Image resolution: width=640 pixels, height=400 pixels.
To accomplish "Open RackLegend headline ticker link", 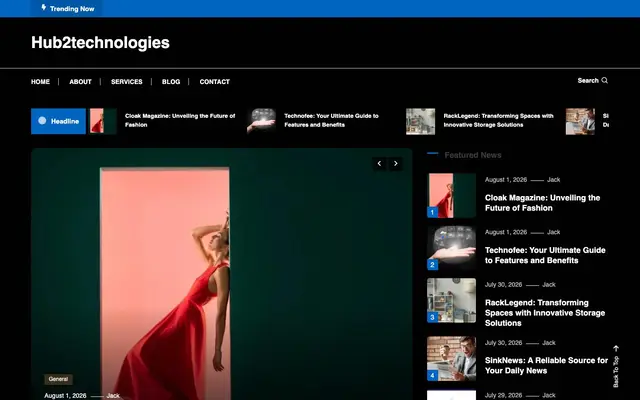I will point(498,120).
